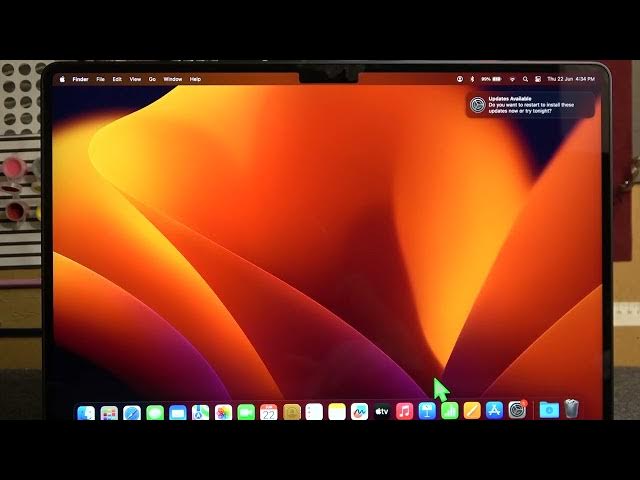This screenshot has width=640, height=480.
Task: Open Calendar showing 22 in Dock
Action: point(269,412)
